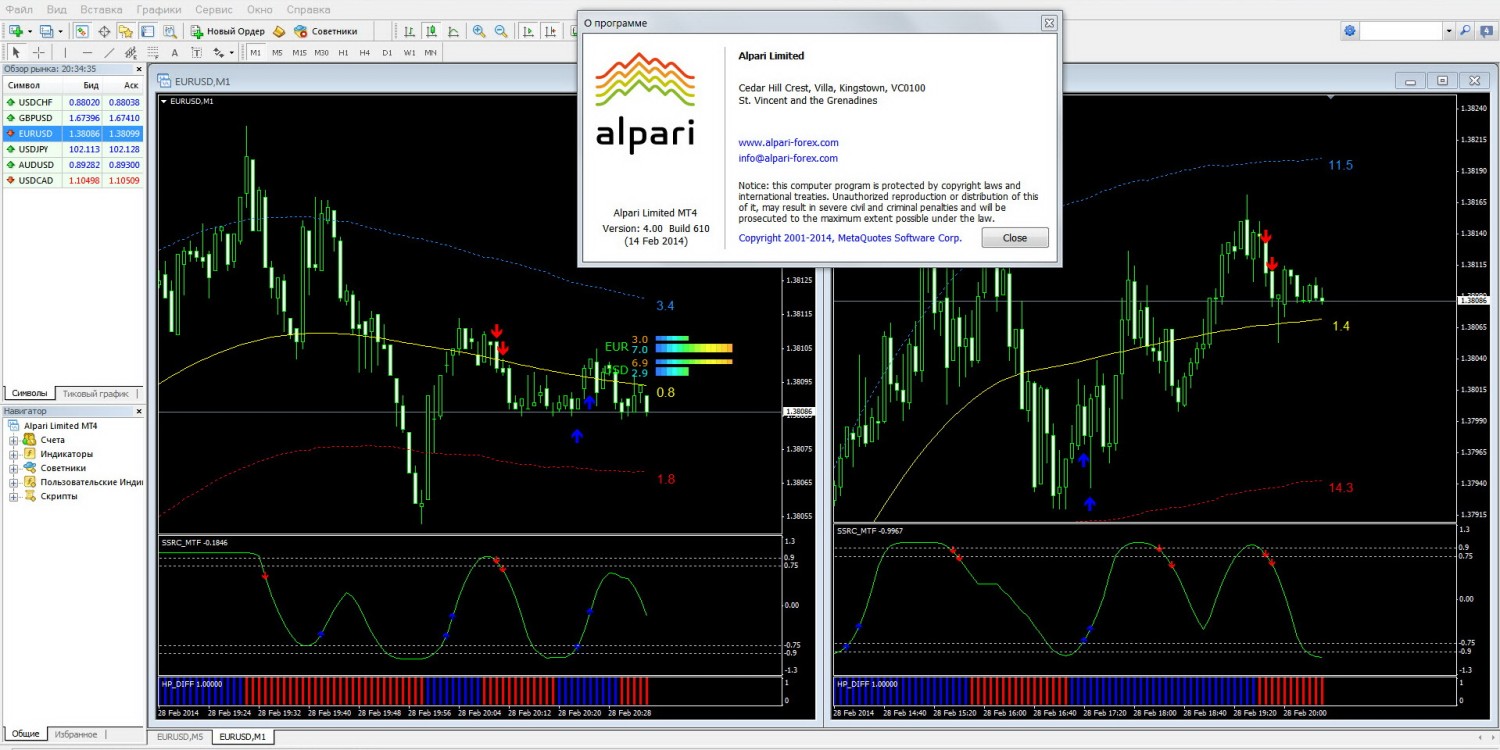Select the horizontal line drawing tool

coord(87,52)
